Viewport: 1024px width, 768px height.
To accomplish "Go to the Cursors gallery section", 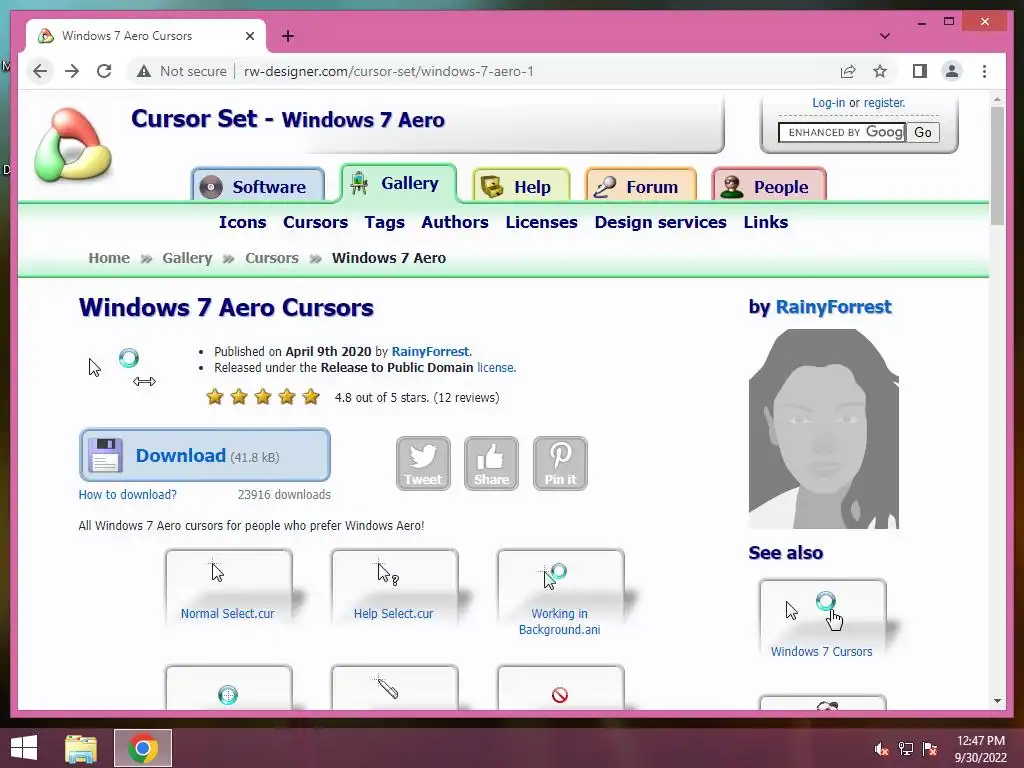I will tap(315, 222).
